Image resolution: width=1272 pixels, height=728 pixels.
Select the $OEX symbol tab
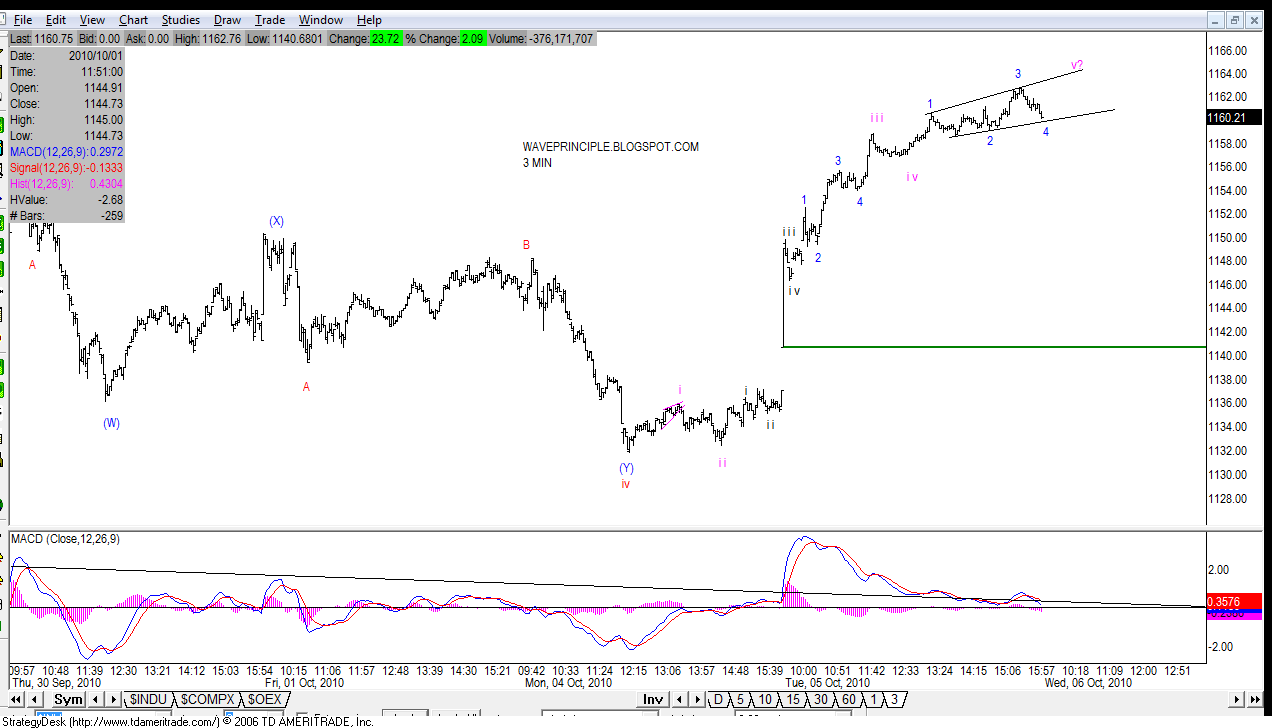coord(266,699)
